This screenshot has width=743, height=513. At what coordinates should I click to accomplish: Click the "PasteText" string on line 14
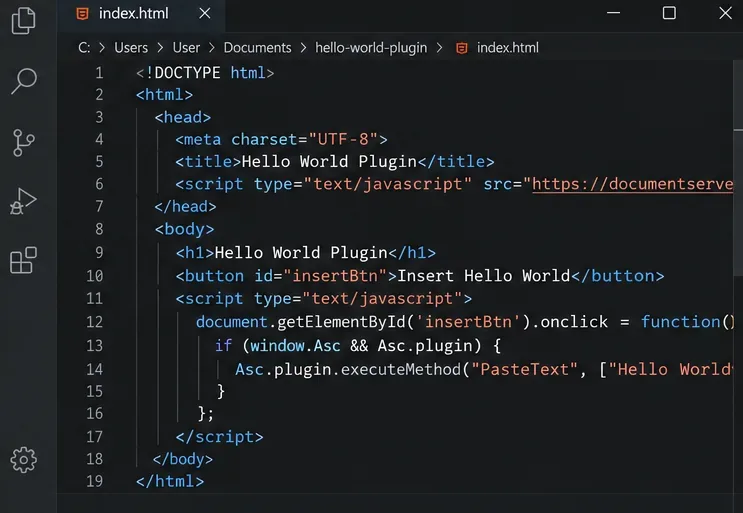(x=525, y=369)
